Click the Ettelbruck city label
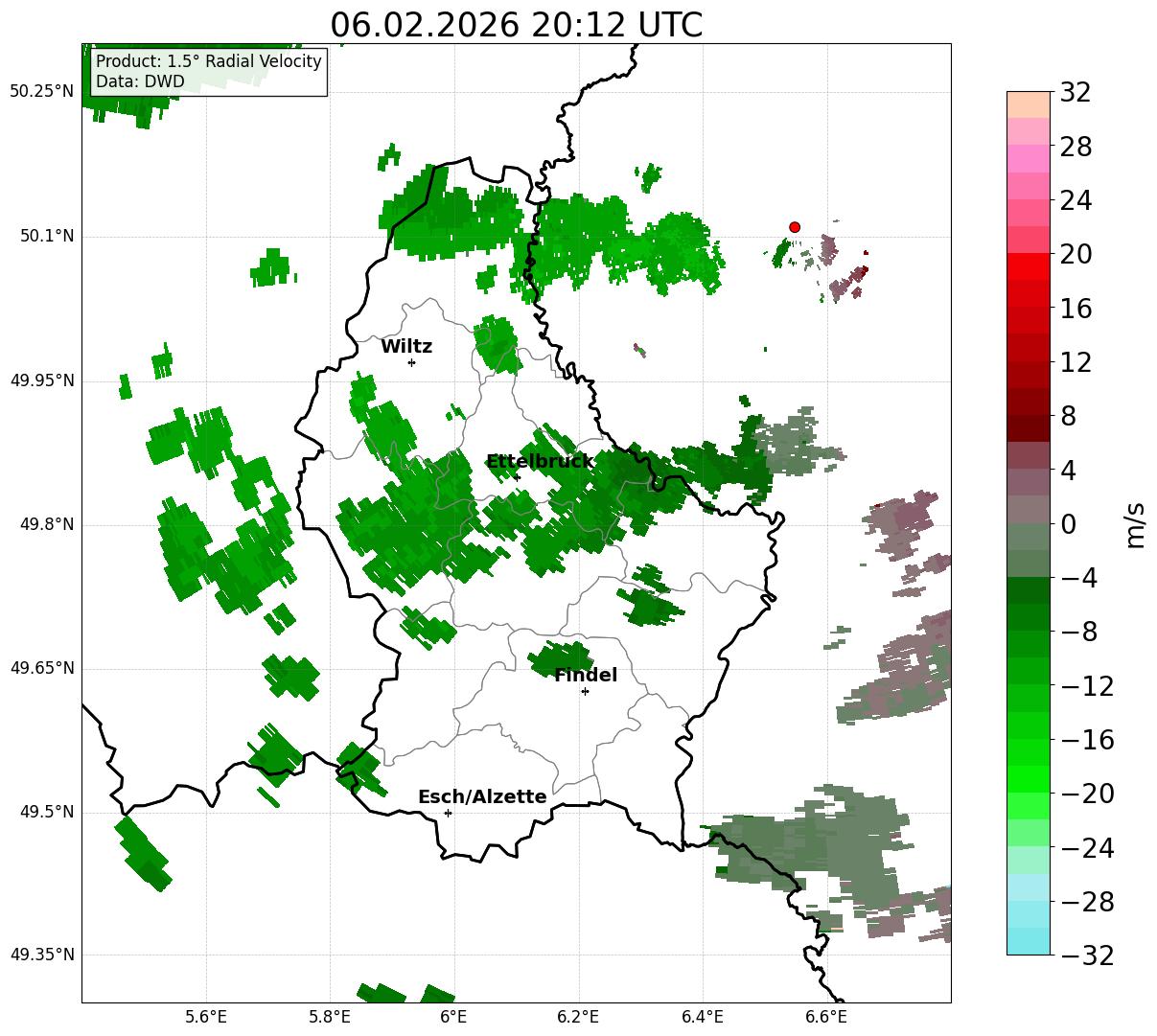Image resolution: width=1157 pixels, height=1036 pixels. (x=540, y=462)
